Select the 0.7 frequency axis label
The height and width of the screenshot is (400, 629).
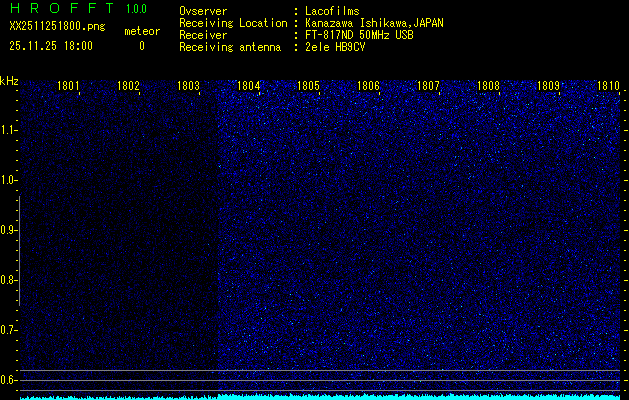(9, 330)
